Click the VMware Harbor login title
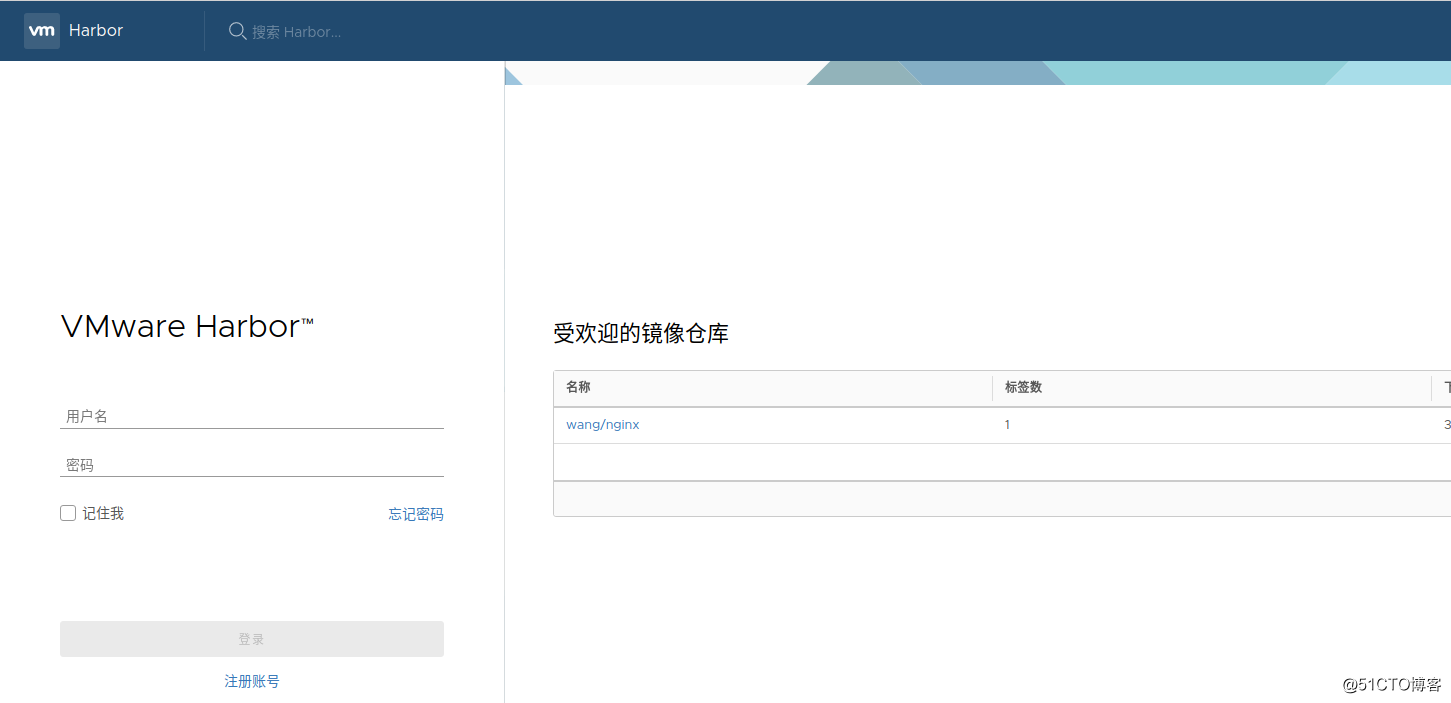 click(187, 327)
